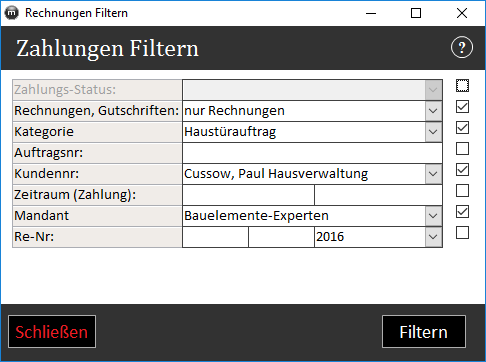Select the 'Haustürauftrag' combo box text
The height and width of the screenshot is (362, 486).
[230, 132]
